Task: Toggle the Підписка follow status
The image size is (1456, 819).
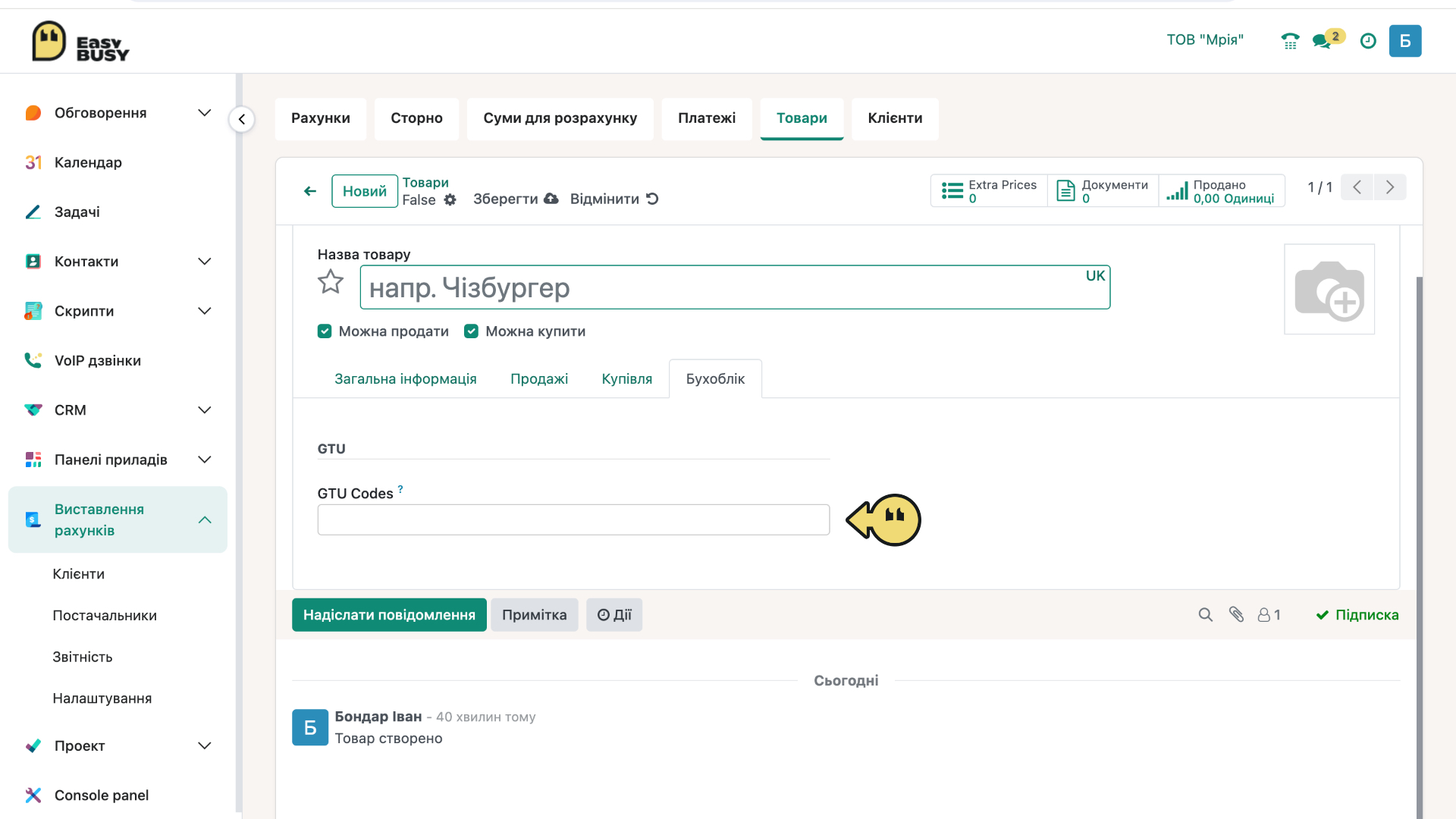Action: [1357, 615]
